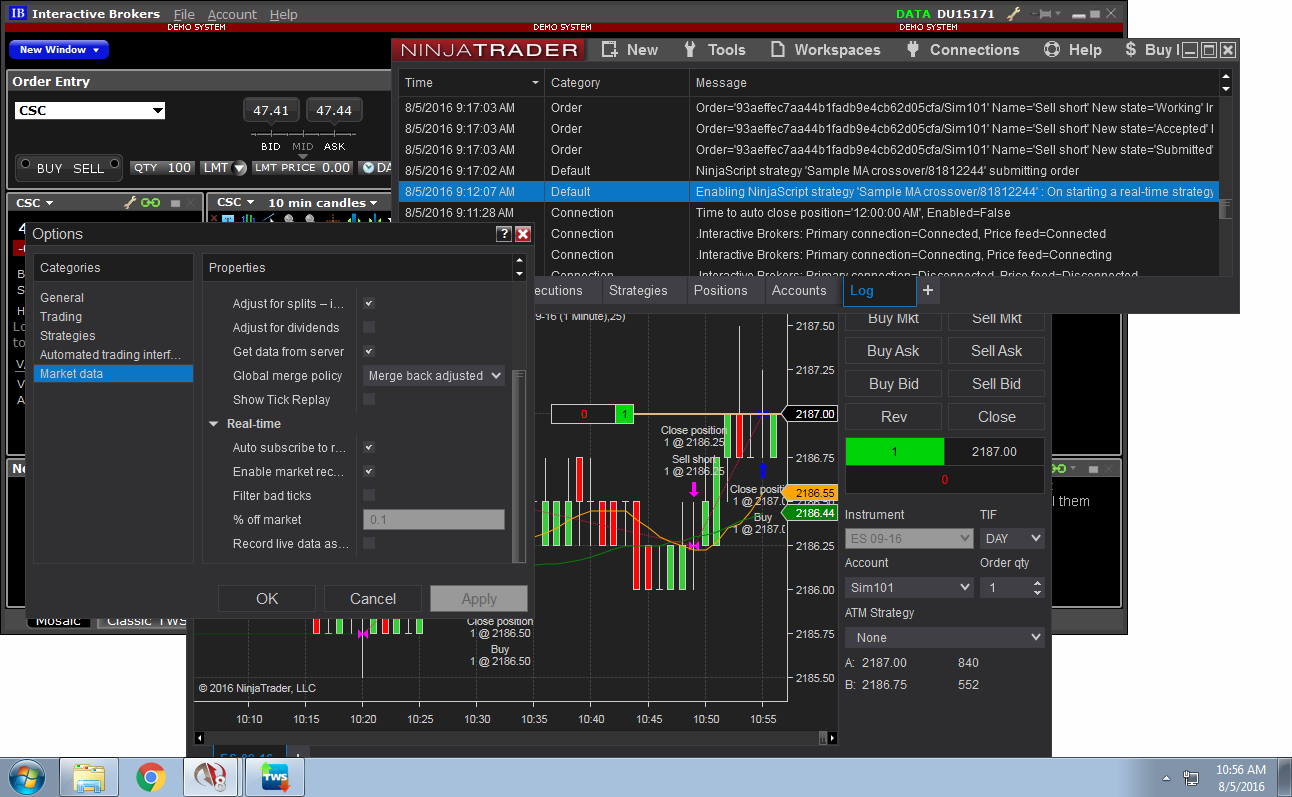Enable Filter bad ticks checkbox
1292x797 pixels.
click(369, 495)
